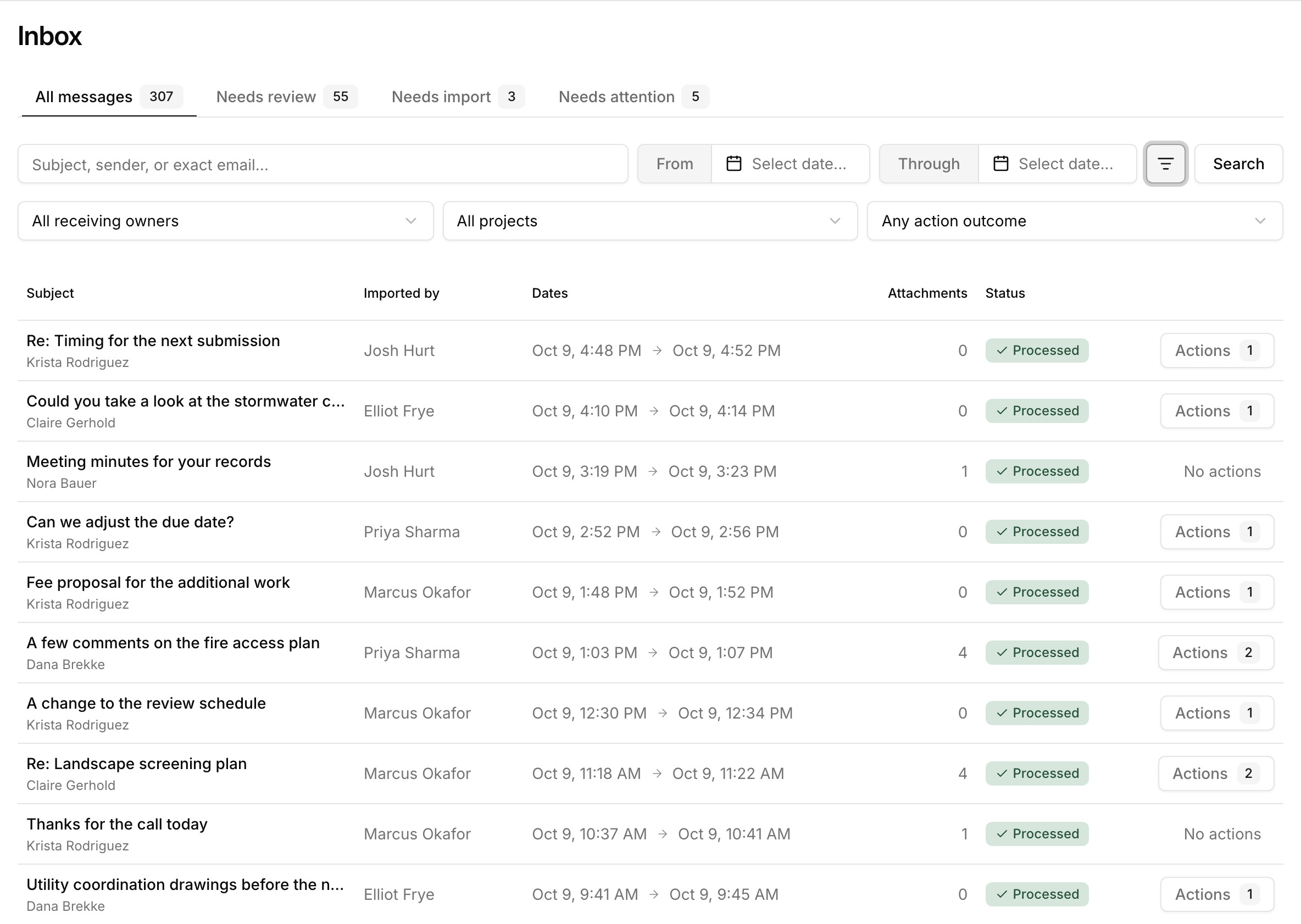Pick a Through date in Select date field

[x=1057, y=164]
